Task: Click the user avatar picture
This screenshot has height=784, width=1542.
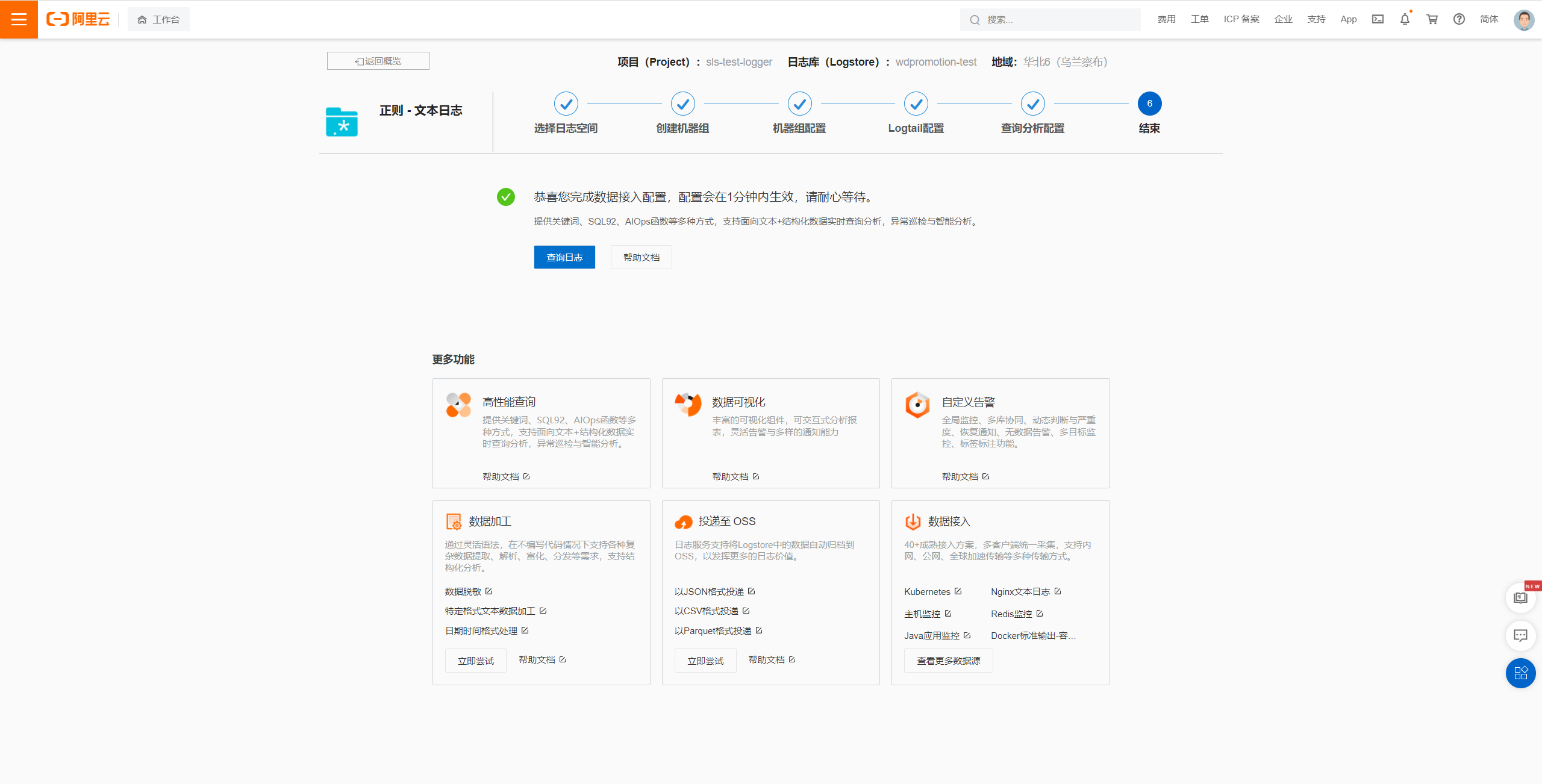Action: (x=1523, y=19)
